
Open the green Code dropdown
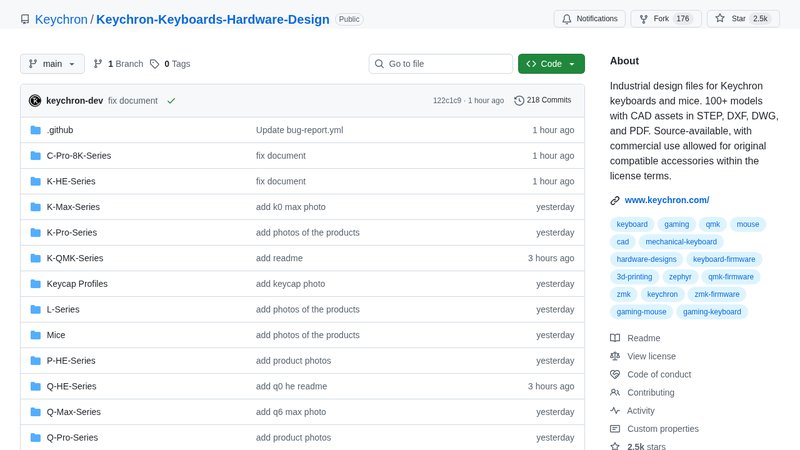[551, 64]
